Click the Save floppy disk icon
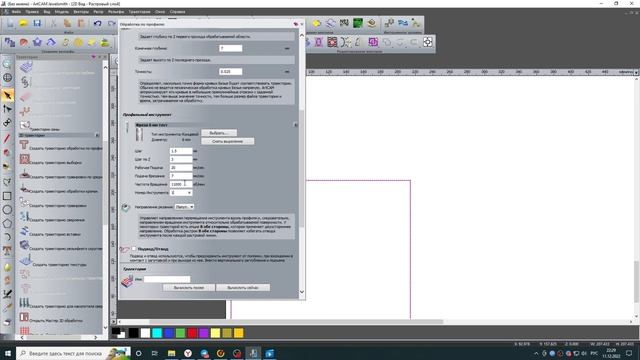640x360 pixels. click(37, 23)
